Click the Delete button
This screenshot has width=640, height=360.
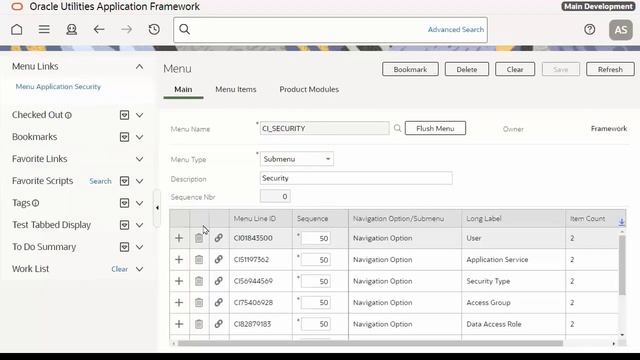click(x=467, y=69)
